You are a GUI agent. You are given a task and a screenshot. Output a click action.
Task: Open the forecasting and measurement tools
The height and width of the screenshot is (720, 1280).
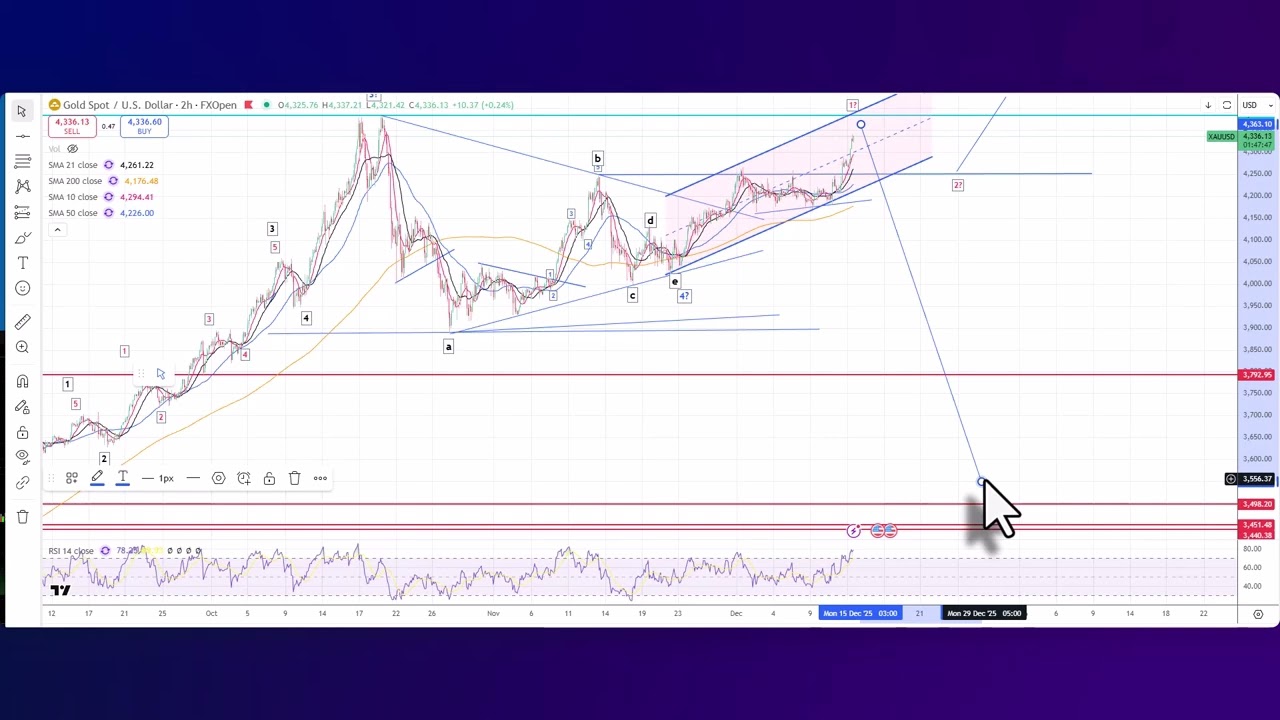pyautogui.click(x=22, y=212)
